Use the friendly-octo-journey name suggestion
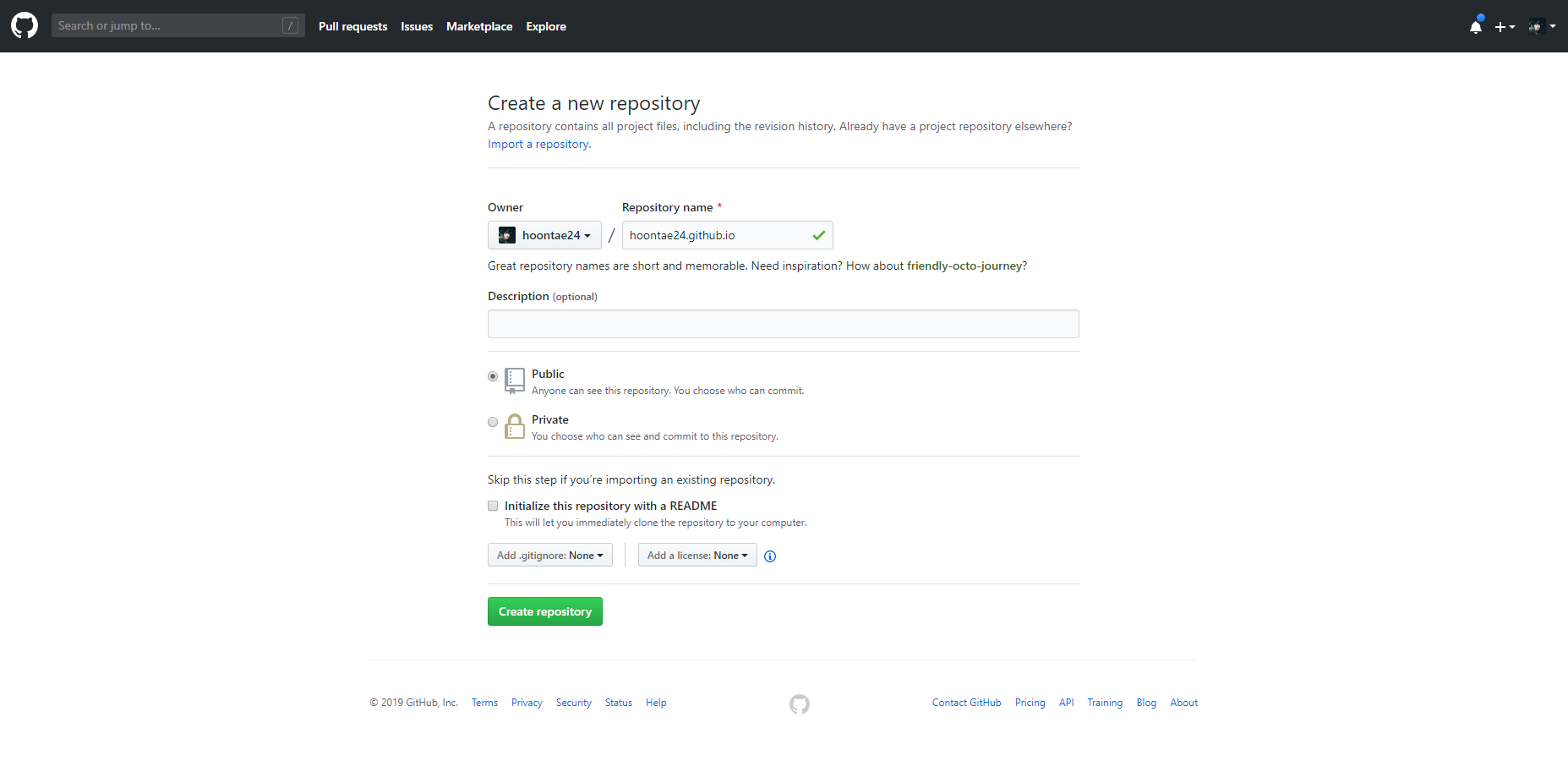Viewport: 1568px width, 772px height. 964,266
